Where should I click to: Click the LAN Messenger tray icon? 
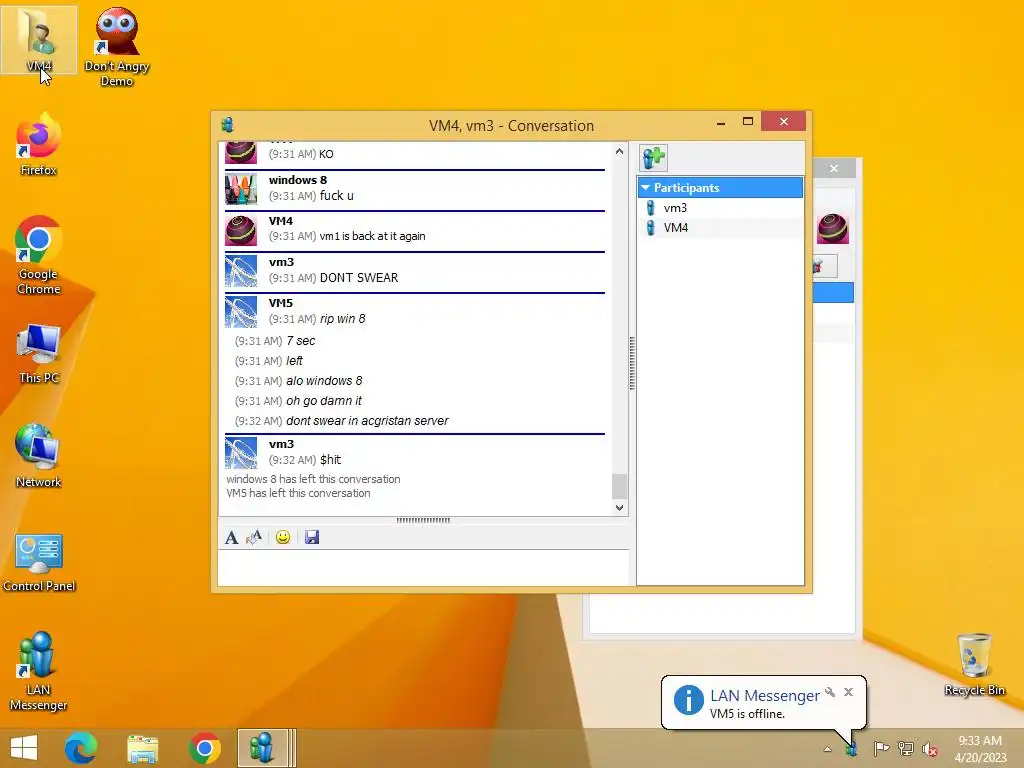click(851, 748)
